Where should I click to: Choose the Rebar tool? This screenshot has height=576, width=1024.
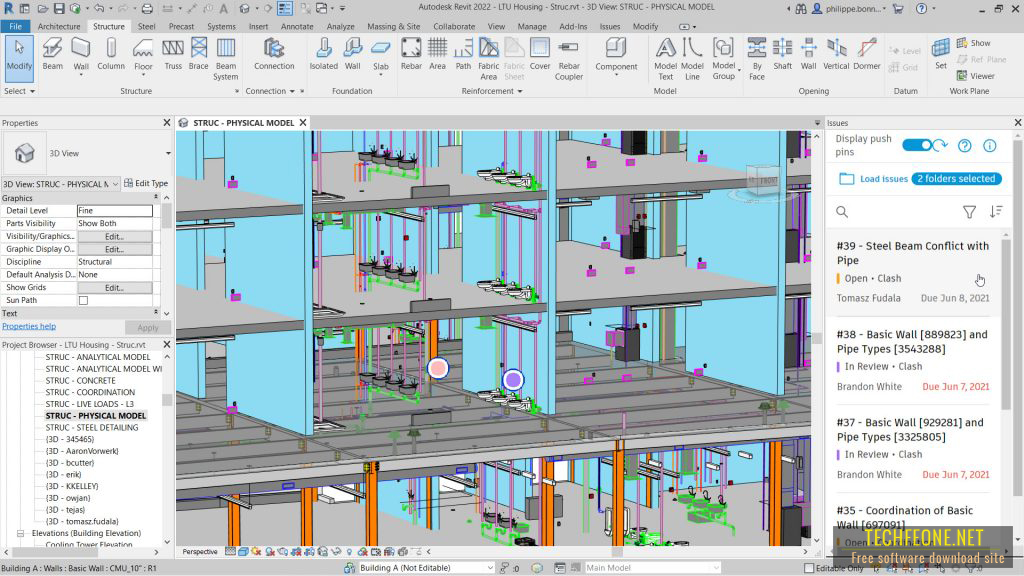[x=411, y=54]
